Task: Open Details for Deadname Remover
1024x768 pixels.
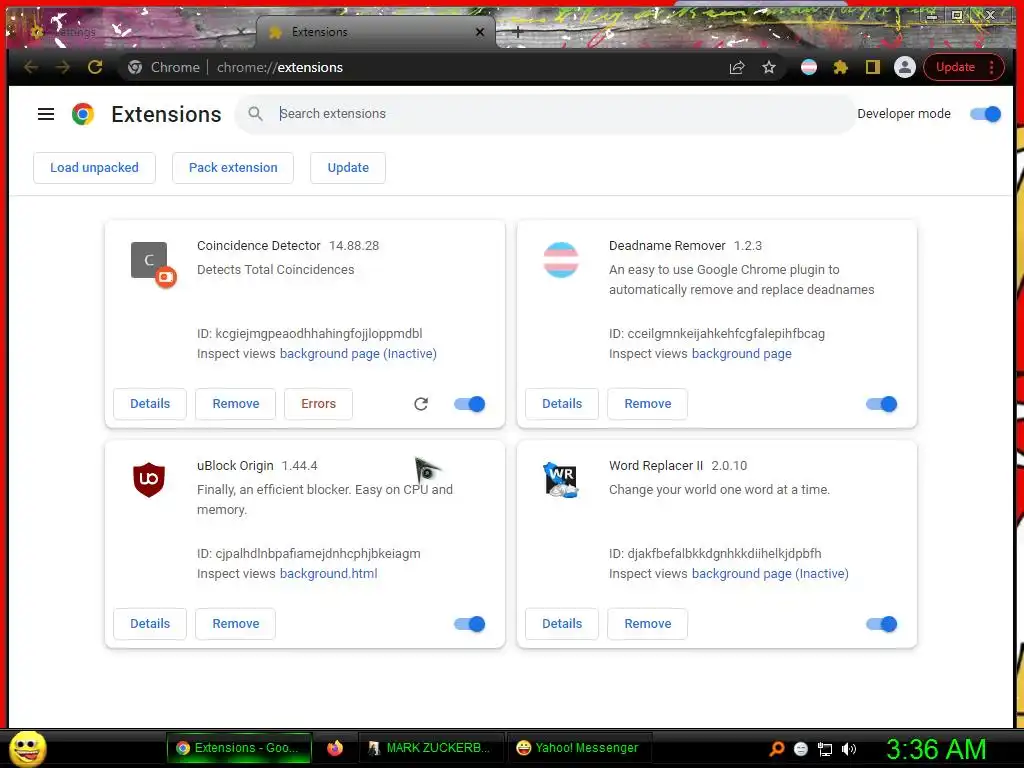Action: 562,404
